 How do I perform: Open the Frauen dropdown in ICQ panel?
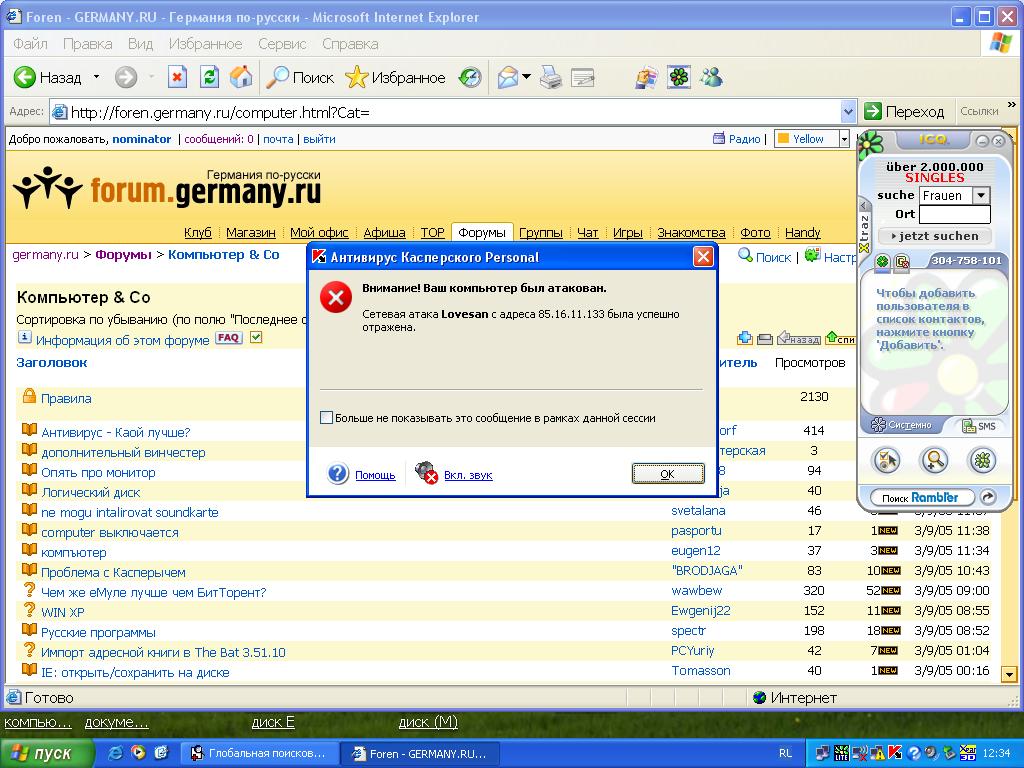(x=980, y=196)
